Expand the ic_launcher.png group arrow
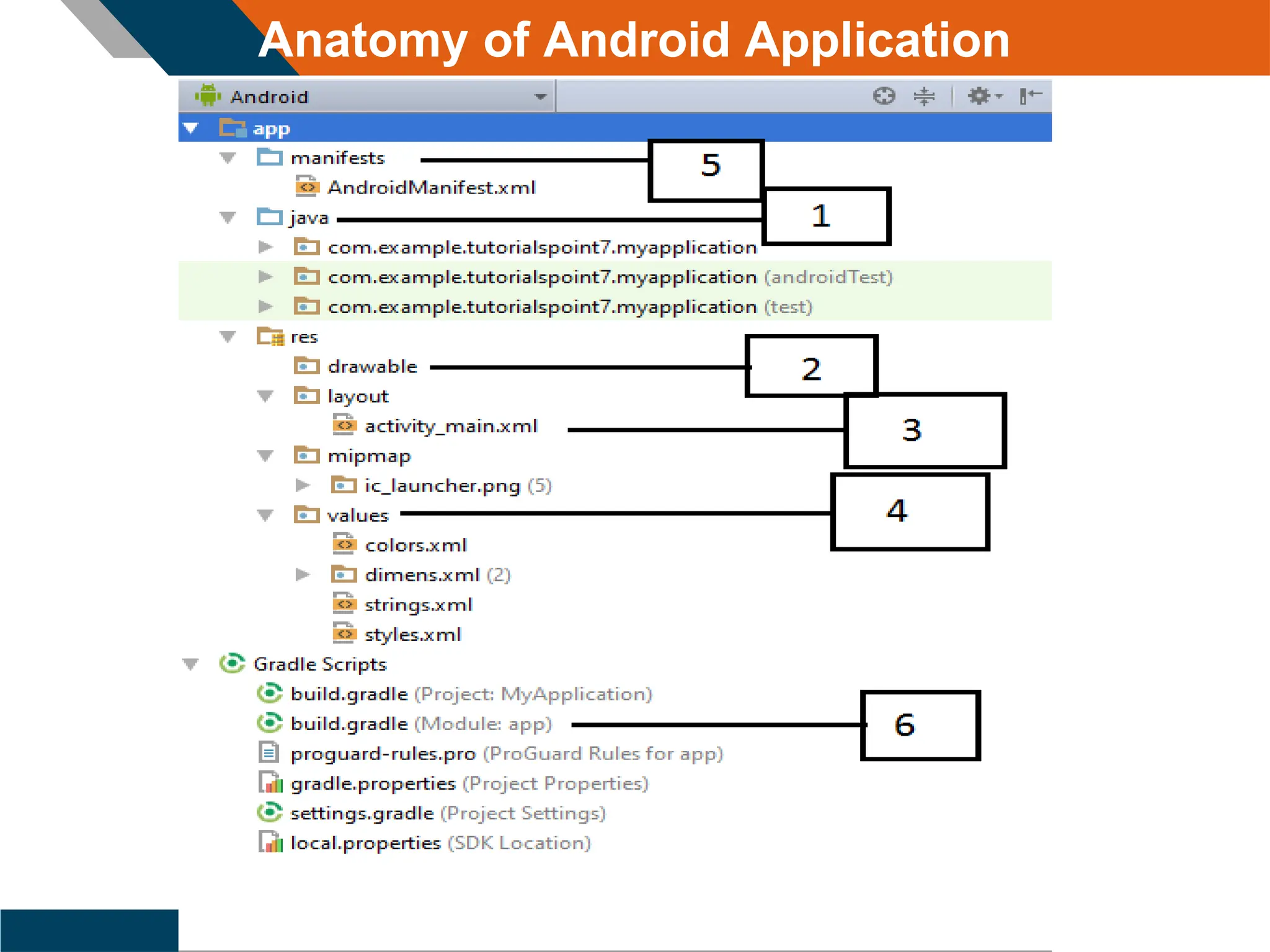This screenshot has width=1270, height=952. click(302, 485)
